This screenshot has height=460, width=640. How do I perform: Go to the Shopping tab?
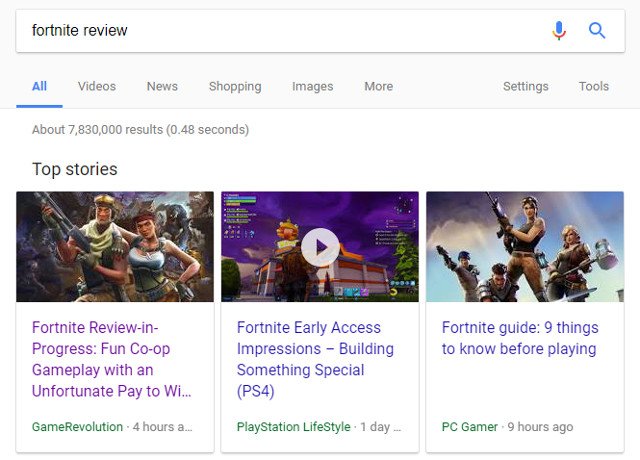pyautogui.click(x=235, y=87)
